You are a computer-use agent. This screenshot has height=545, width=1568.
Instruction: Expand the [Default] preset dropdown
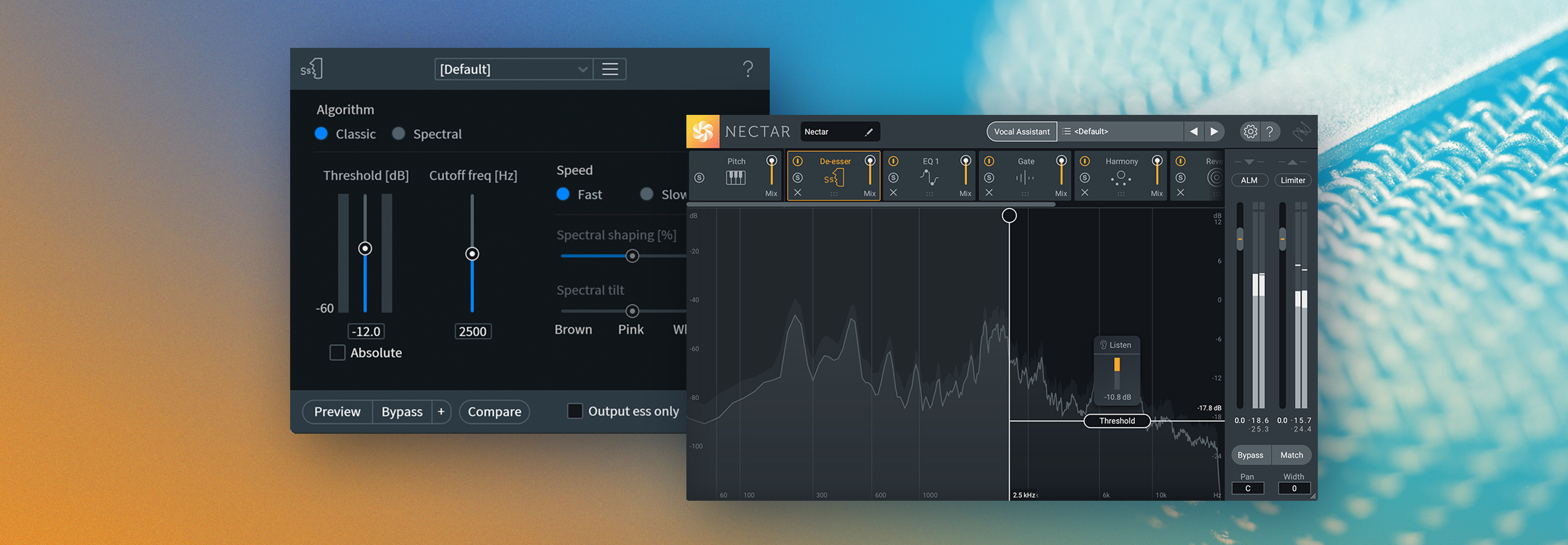(514, 69)
